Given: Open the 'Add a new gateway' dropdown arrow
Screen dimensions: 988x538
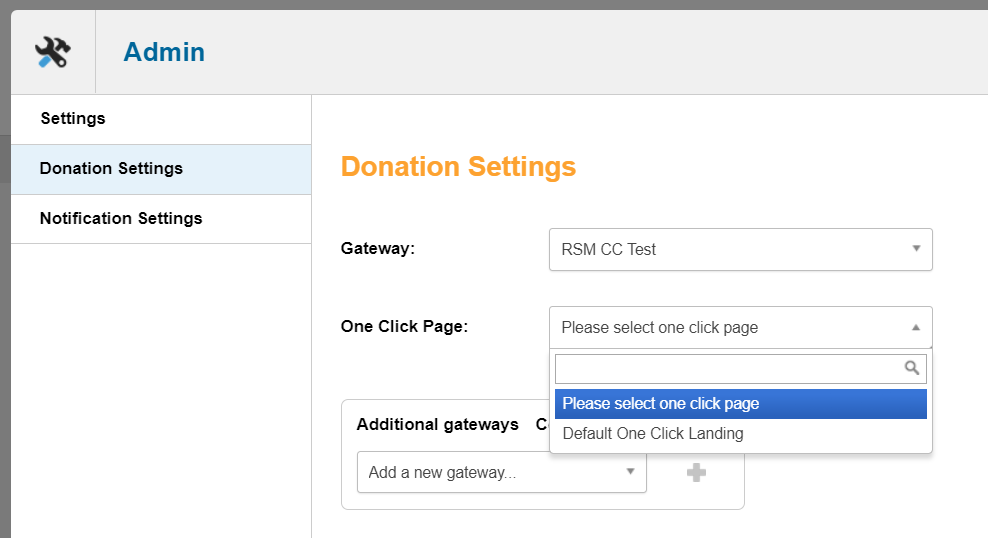Looking at the screenshot, I should pos(631,472).
